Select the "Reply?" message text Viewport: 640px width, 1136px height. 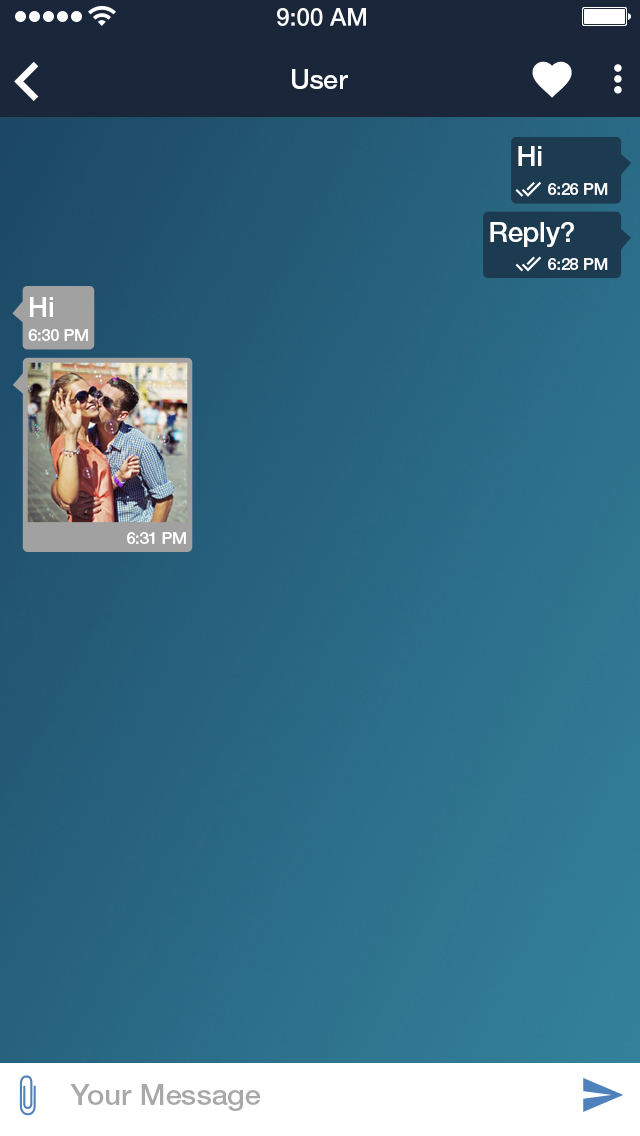tap(532, 233)
